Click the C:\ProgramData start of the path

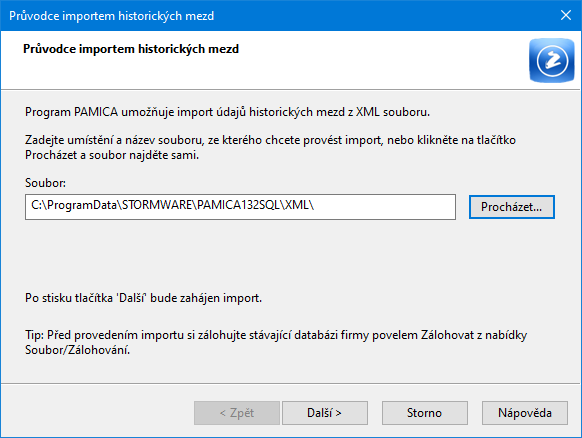click(73, 205)
